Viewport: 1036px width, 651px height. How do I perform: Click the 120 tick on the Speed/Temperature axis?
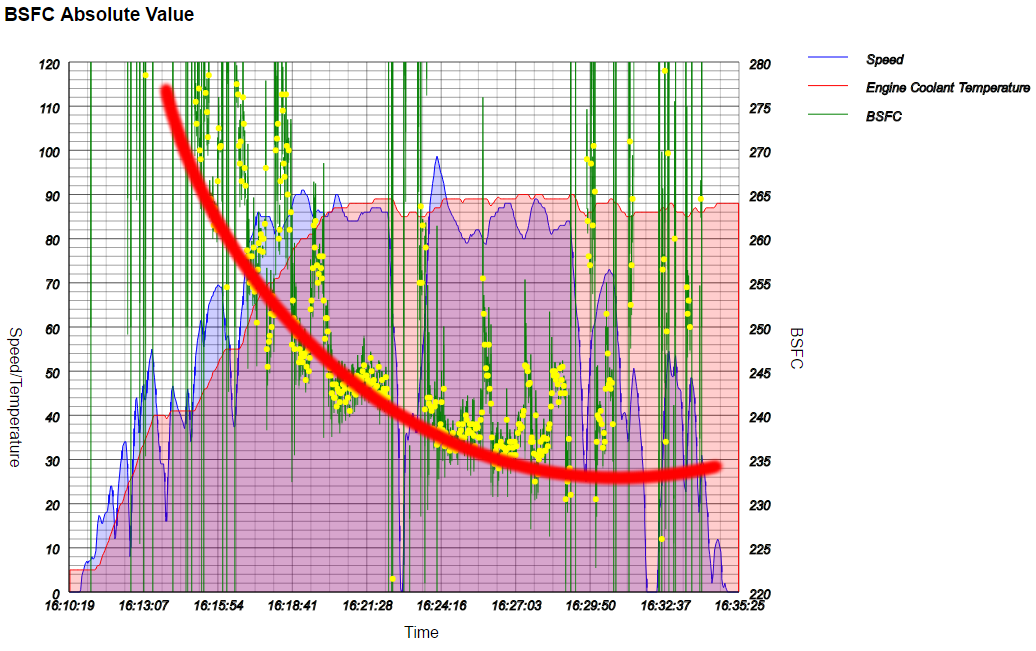point(50,65)
